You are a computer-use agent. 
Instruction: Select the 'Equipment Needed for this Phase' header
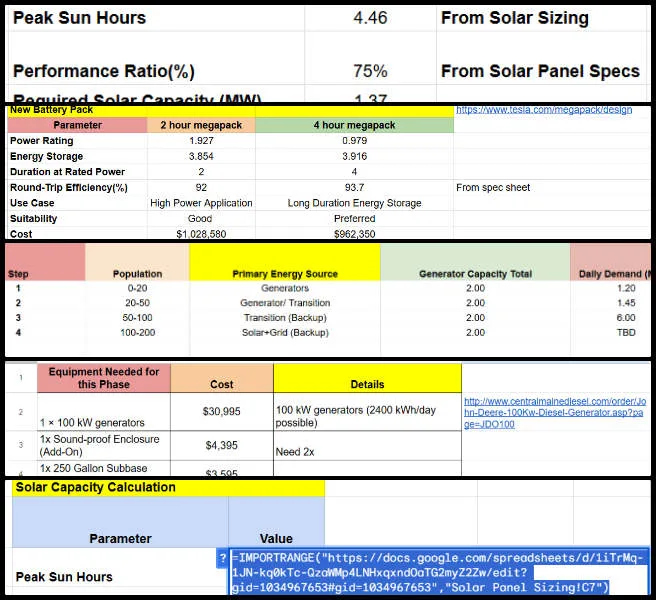(104, 378)
